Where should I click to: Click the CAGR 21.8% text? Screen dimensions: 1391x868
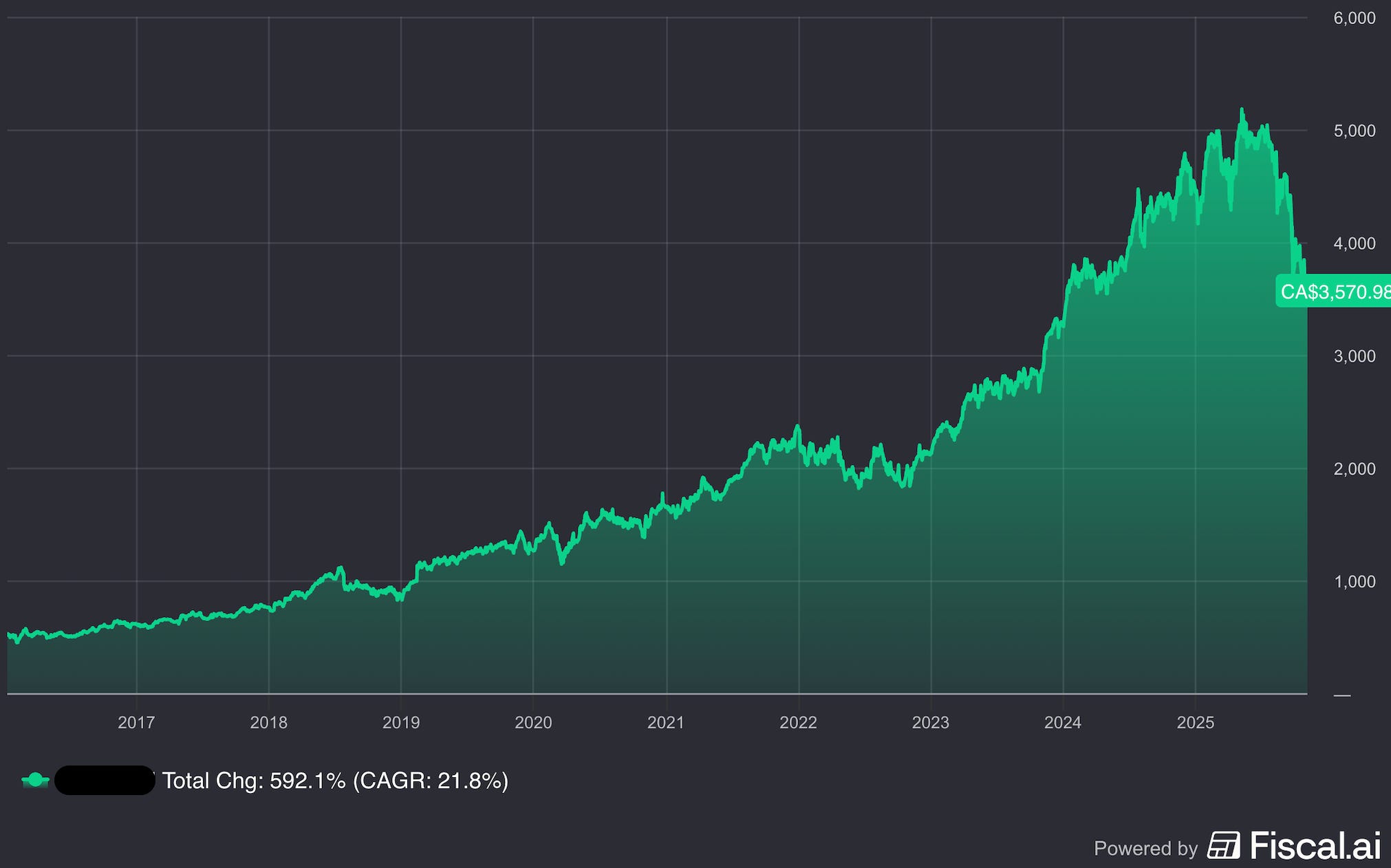pyautogui.click(x=431, y=781)
